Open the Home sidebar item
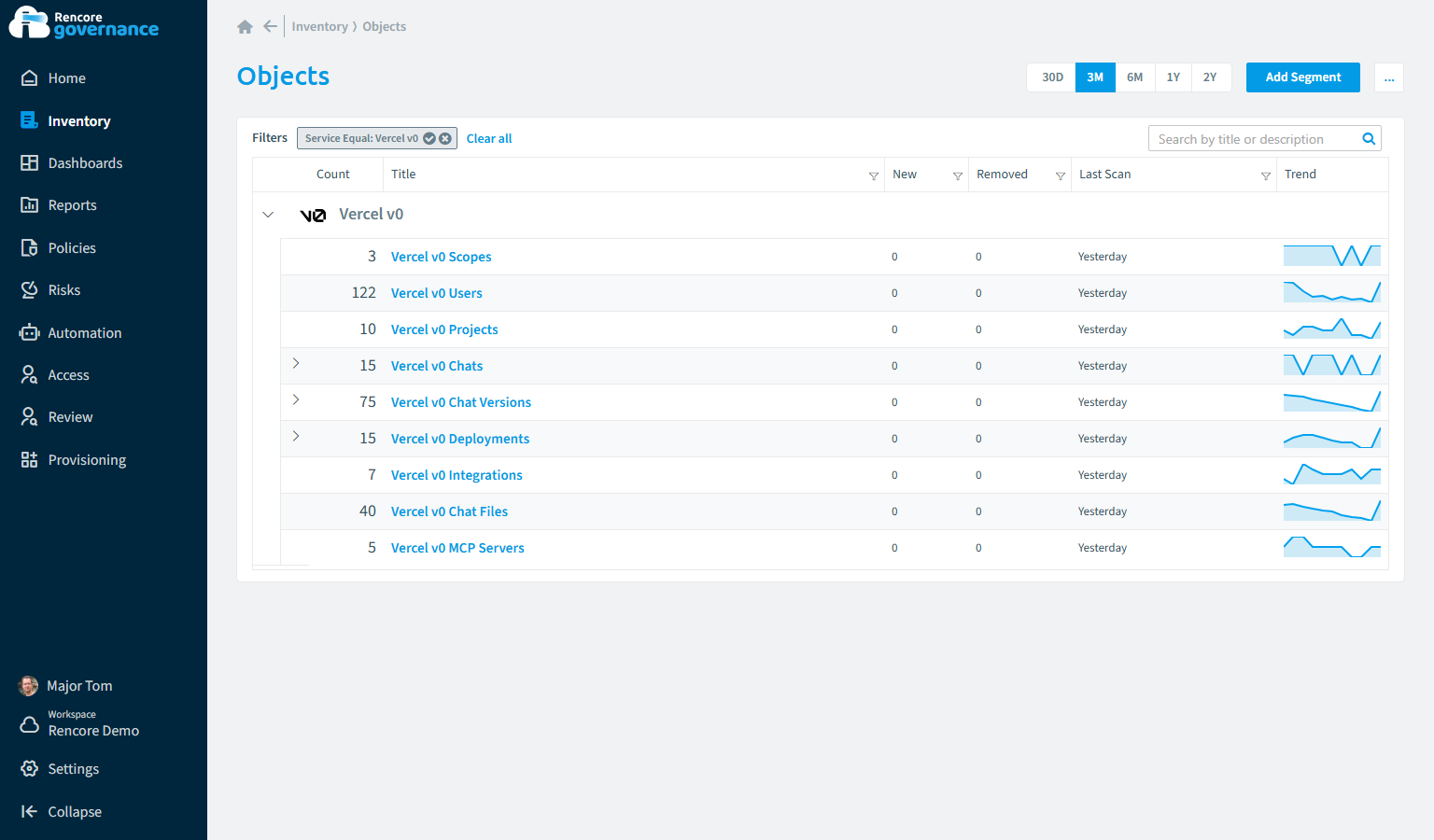 pyautogui.click(x=66, y=78)
